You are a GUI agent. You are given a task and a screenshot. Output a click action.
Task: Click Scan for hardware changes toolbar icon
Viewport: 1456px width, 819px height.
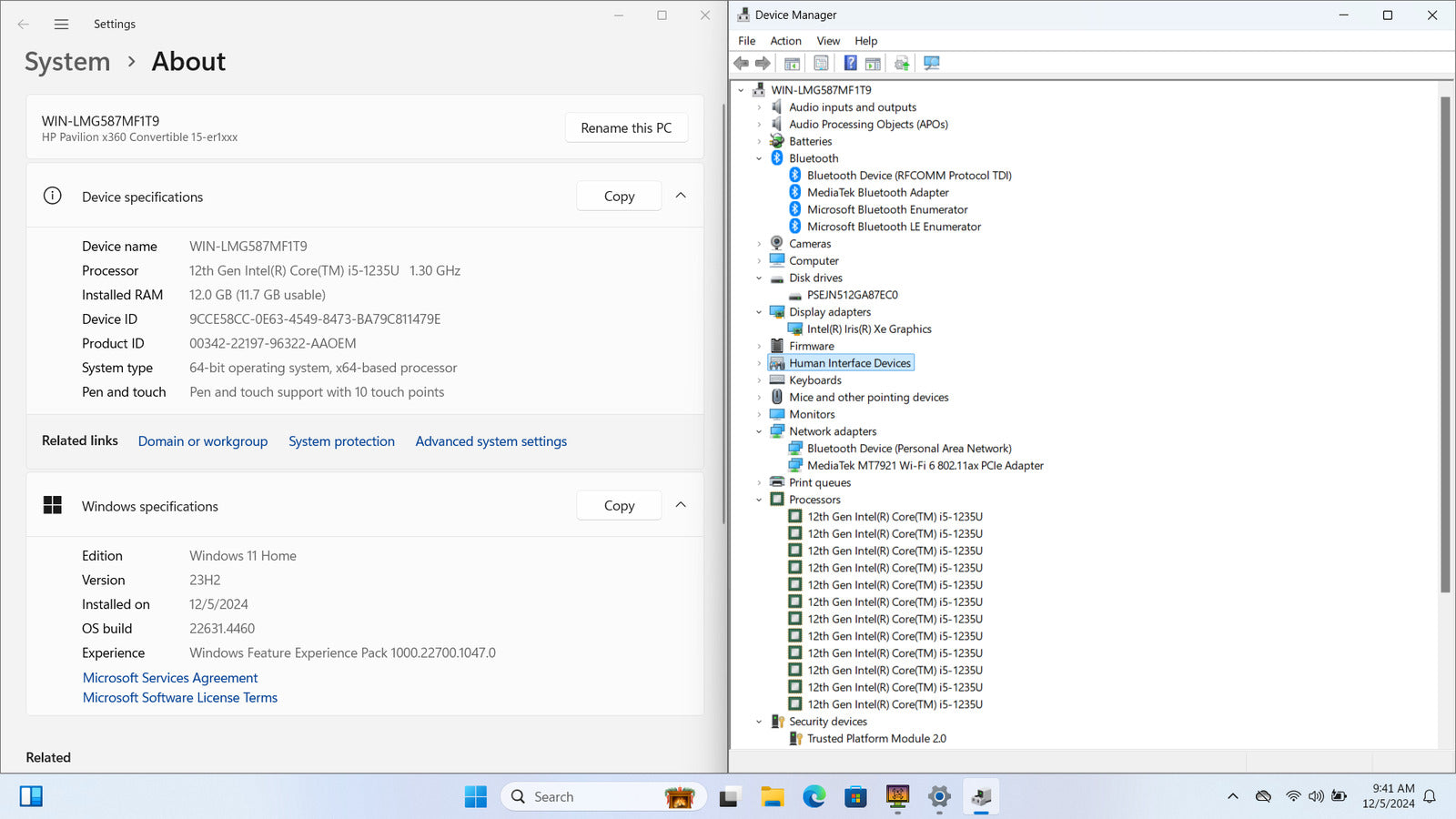tap(931, 63)
